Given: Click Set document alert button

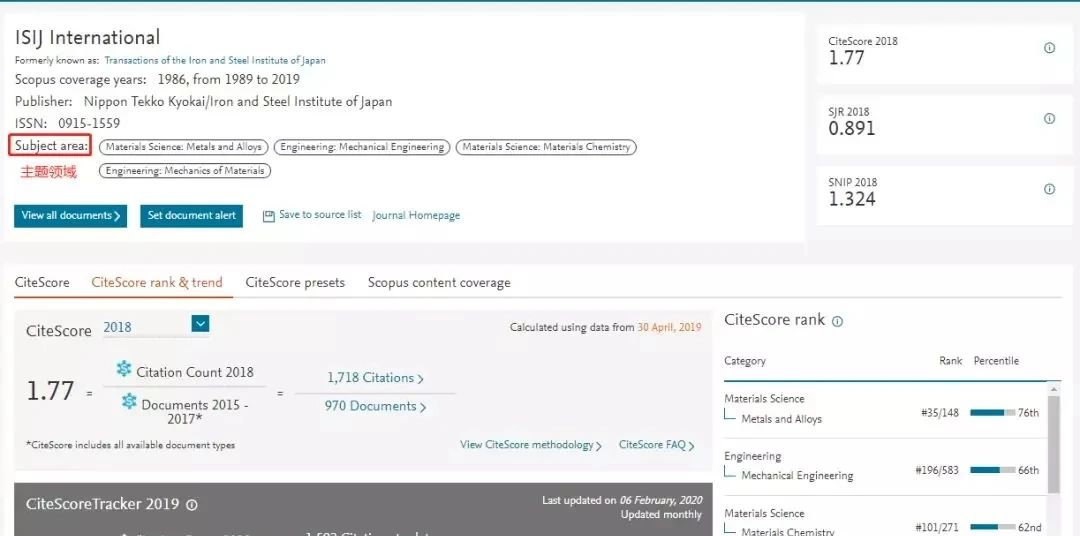Looking at the screenshot, I should pos(191,216).
